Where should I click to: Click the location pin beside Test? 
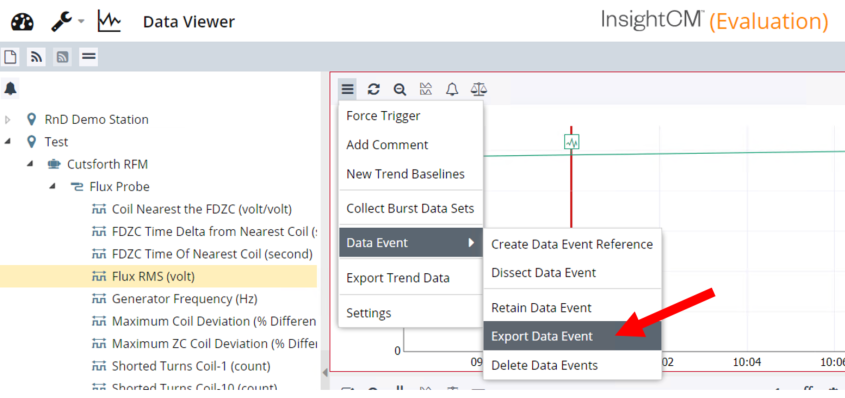pyautogui.click(x=31, y=142)
